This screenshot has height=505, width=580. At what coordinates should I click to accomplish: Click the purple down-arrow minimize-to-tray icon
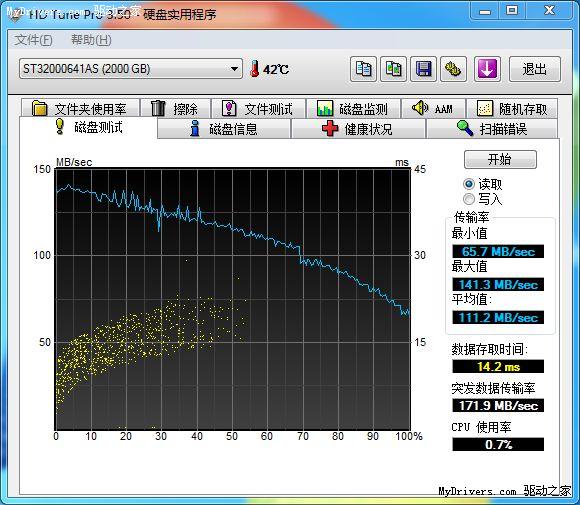[487, 69]
